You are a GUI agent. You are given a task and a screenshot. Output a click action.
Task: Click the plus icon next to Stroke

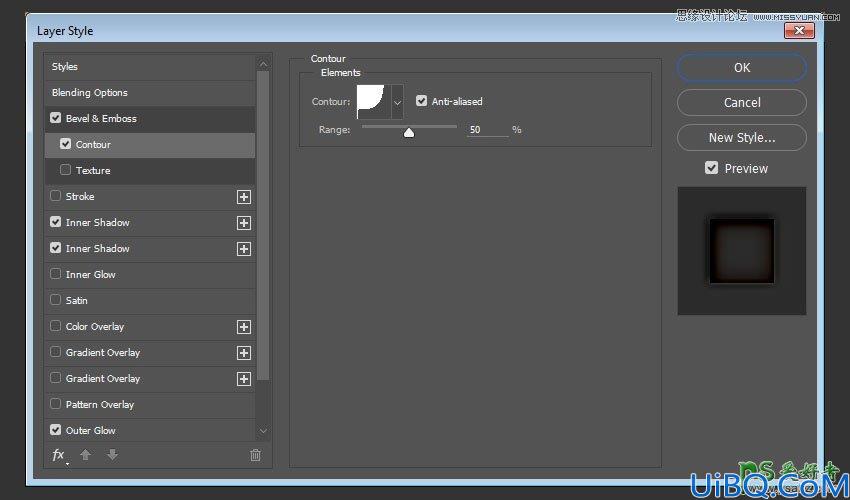[x=244, y=197]
